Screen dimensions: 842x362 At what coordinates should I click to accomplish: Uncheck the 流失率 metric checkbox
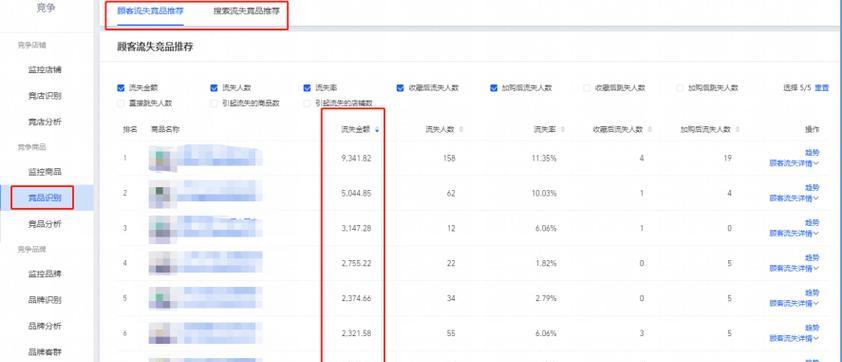tap(307, 88)
